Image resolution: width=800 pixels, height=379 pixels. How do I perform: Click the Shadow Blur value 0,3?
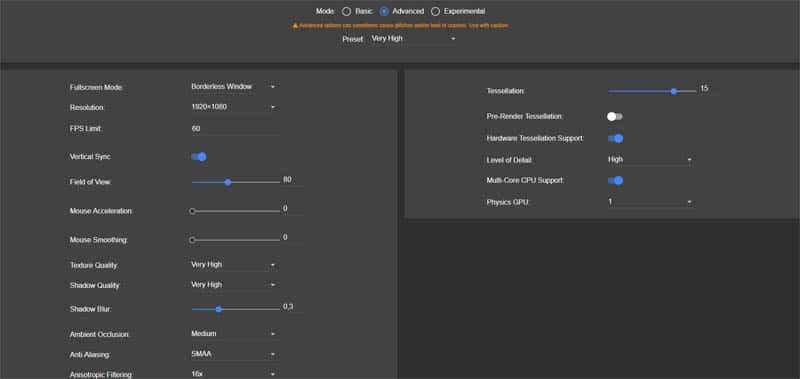click(288, 307)
